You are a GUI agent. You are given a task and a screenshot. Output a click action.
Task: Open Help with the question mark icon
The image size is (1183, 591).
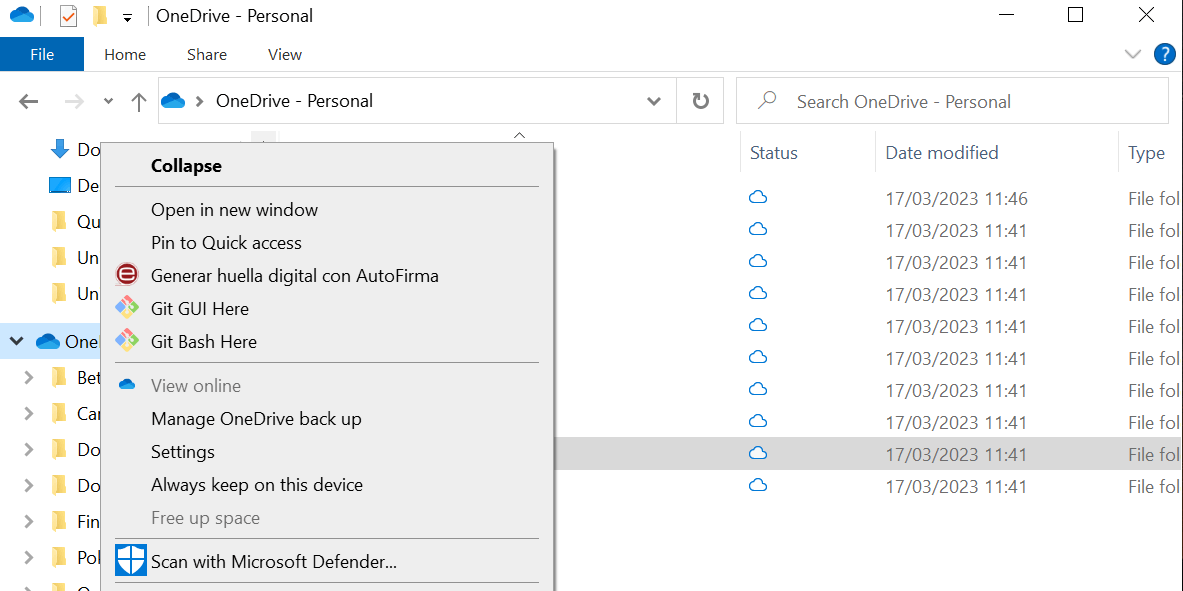1165,54
